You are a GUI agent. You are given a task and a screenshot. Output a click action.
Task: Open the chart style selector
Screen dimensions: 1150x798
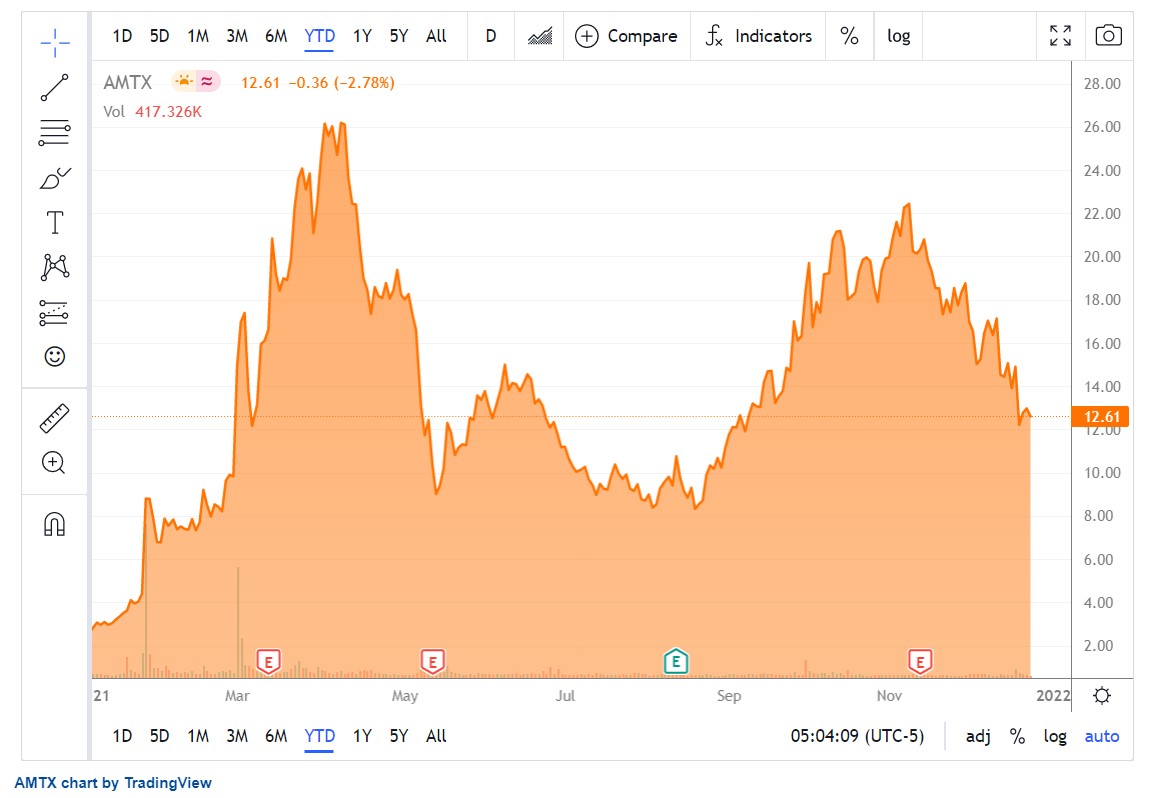(540, 36)
